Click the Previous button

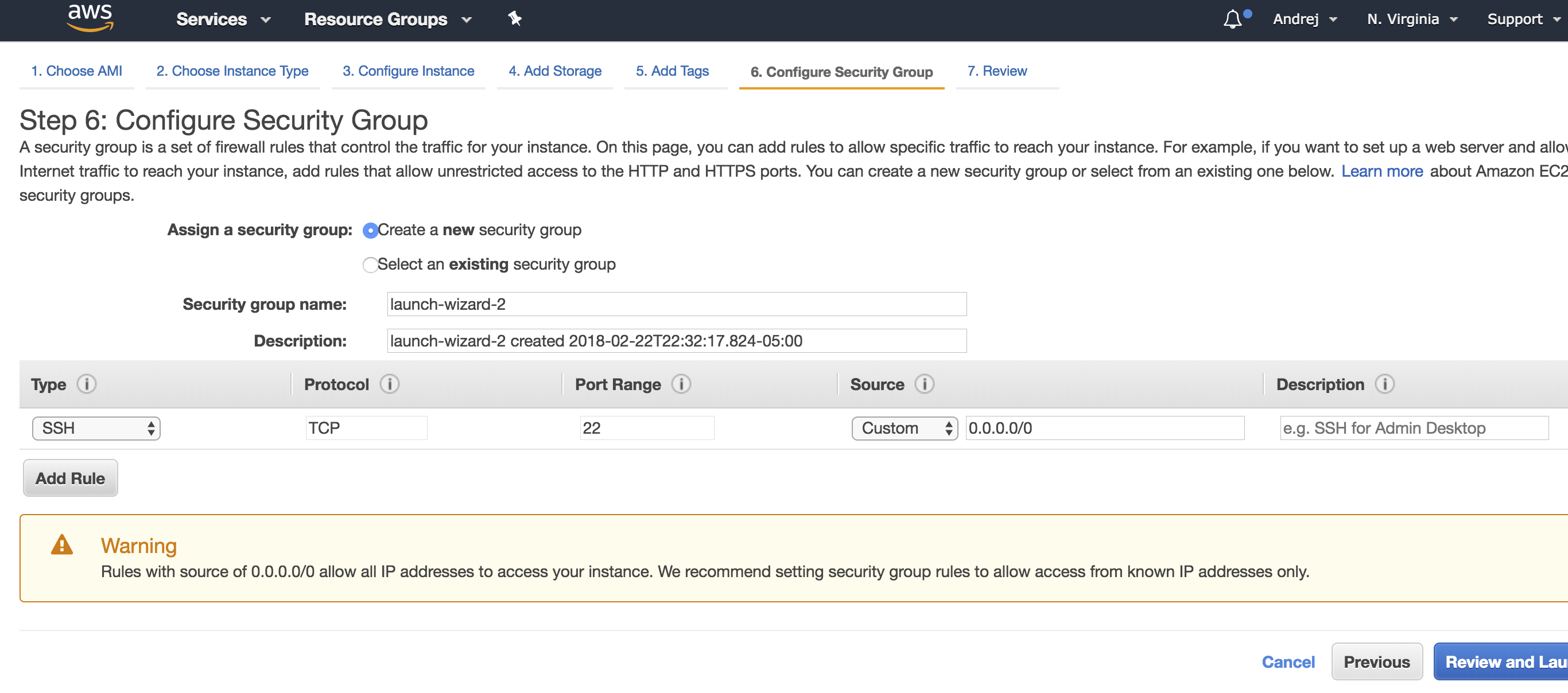coord(1376,661)
